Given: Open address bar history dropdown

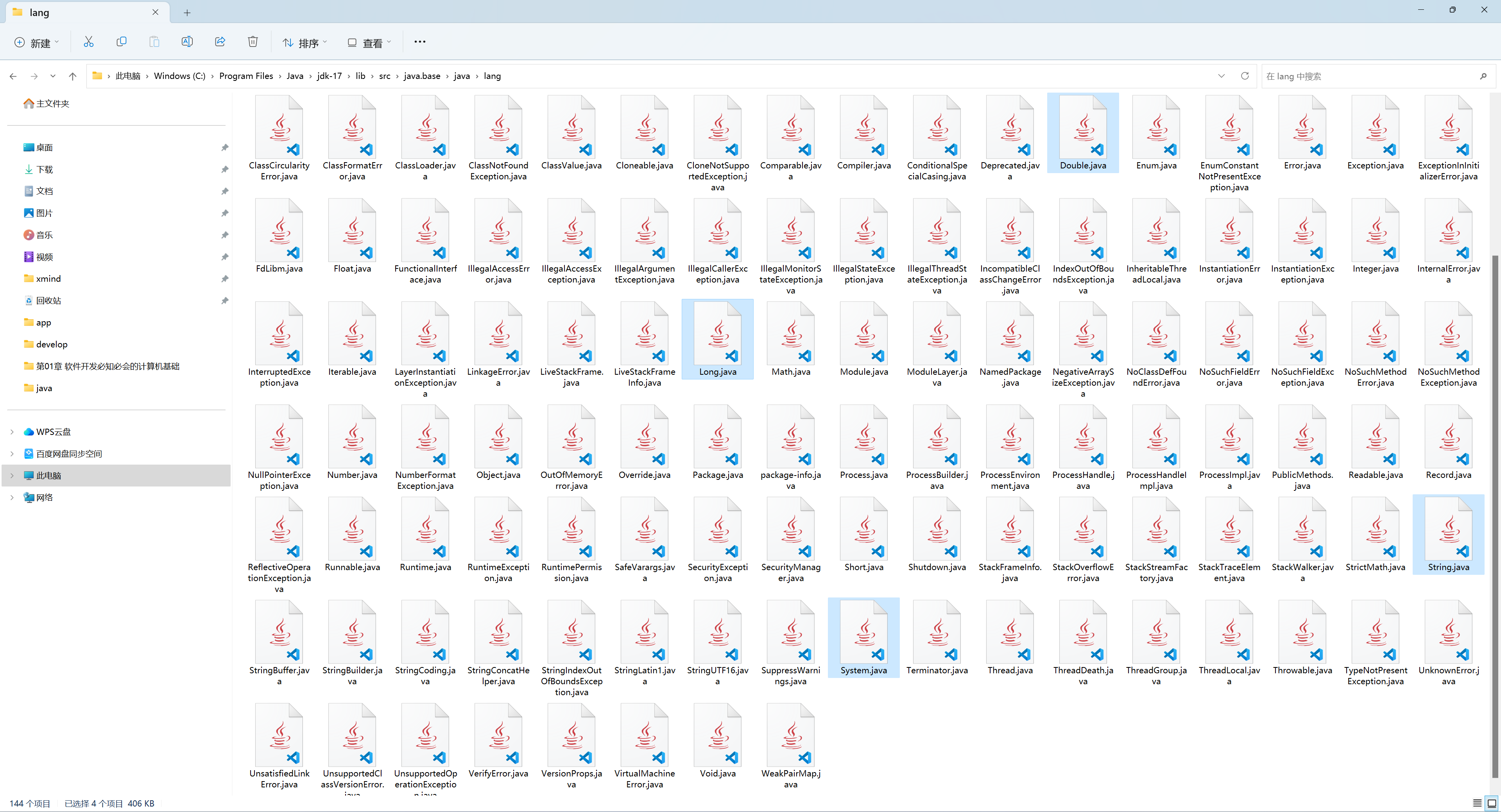Looking at the screenshot, I should point(1221,76).
